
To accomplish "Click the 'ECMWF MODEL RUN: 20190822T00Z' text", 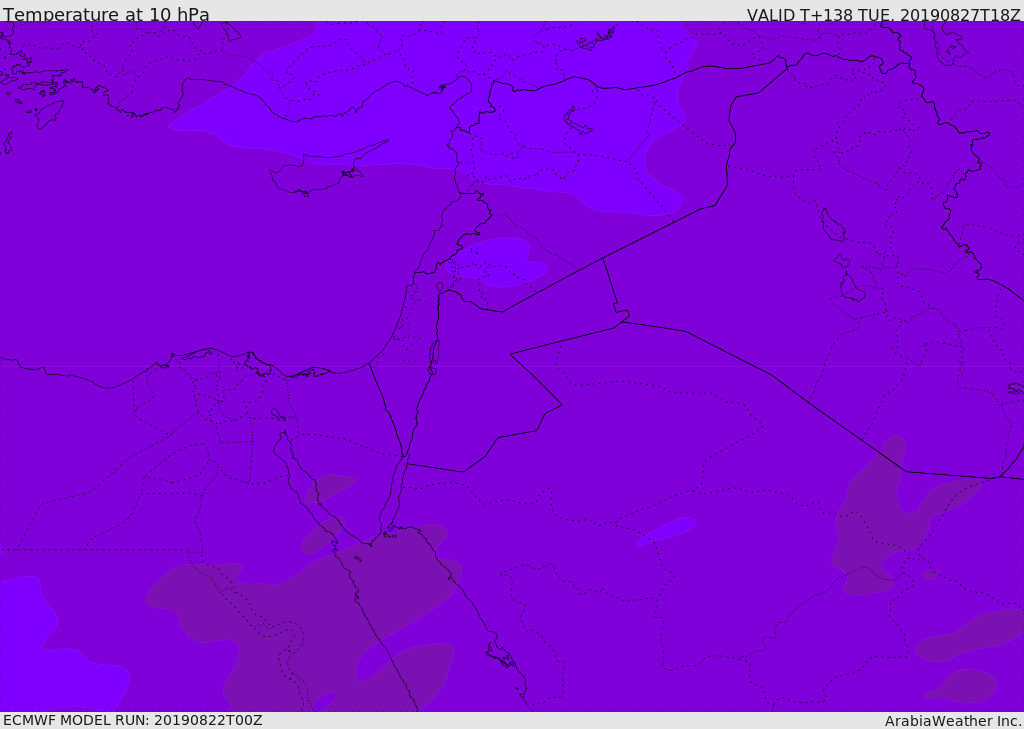I will 133,720.
